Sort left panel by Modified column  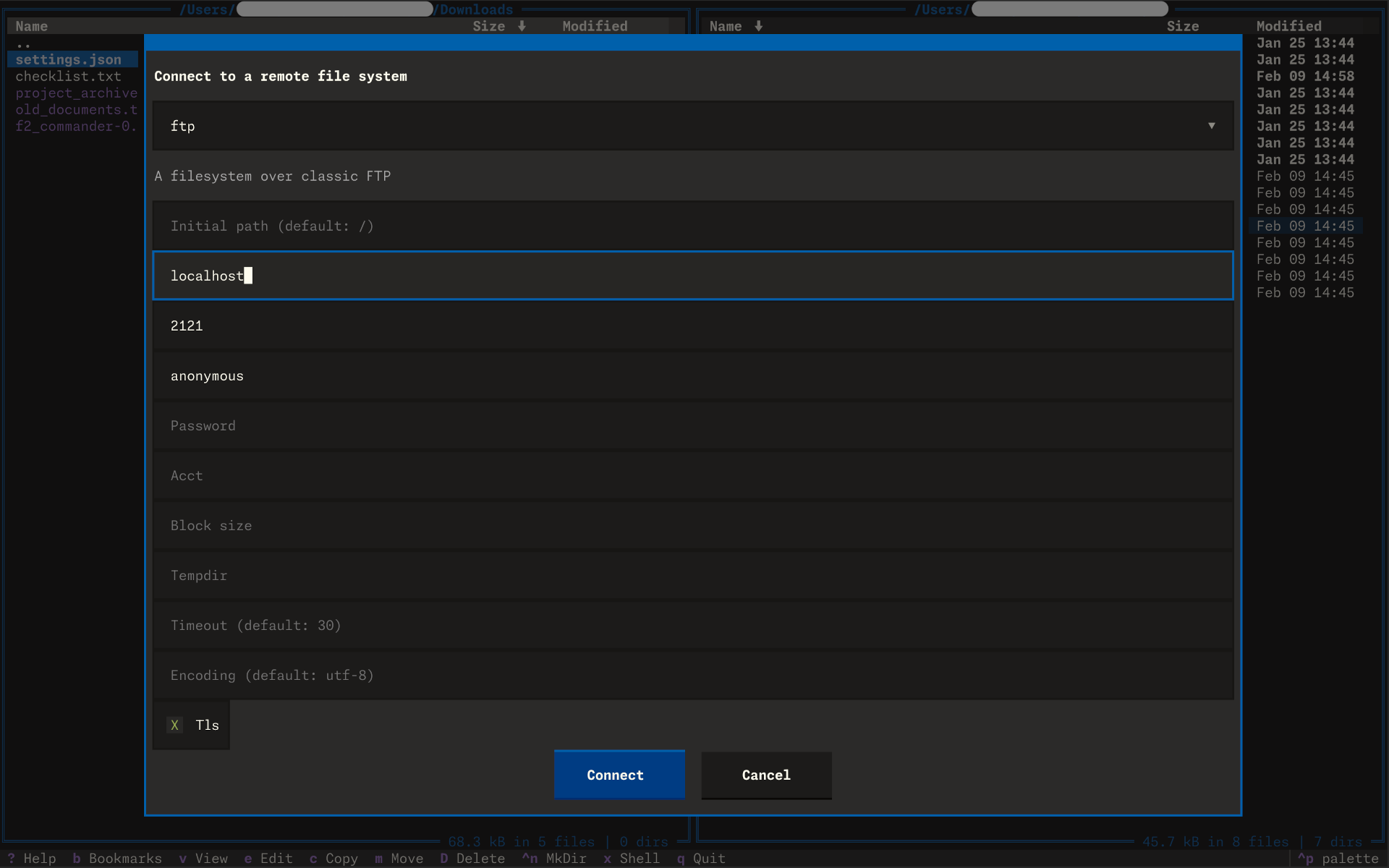595,26
